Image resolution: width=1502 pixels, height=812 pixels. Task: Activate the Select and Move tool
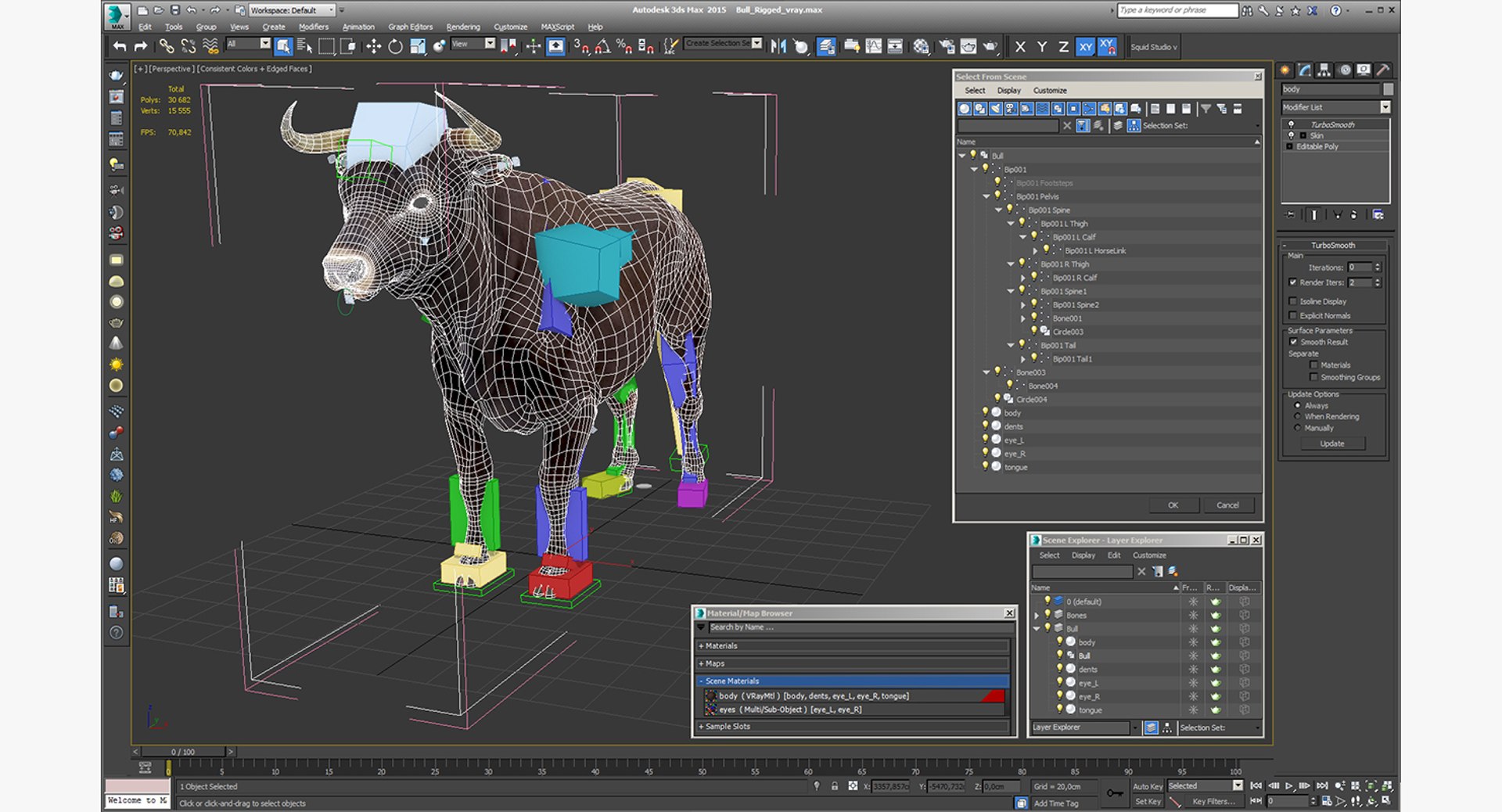373,47
